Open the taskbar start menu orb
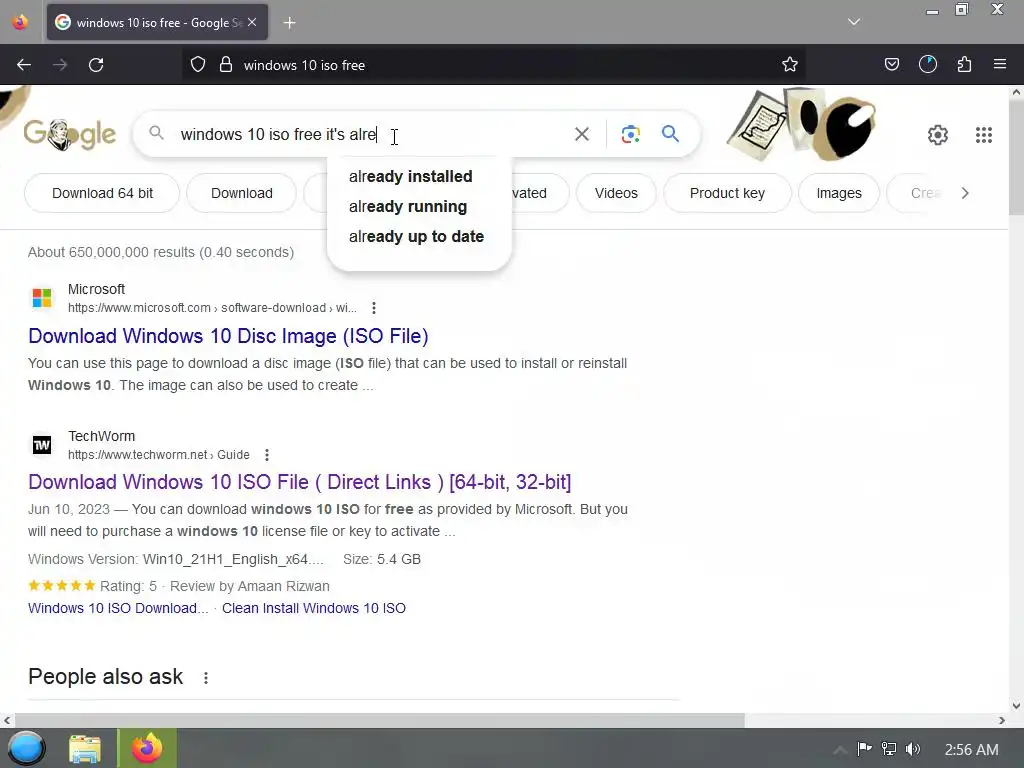Screen dimensions: 1024x768 (x=26, y=748)
